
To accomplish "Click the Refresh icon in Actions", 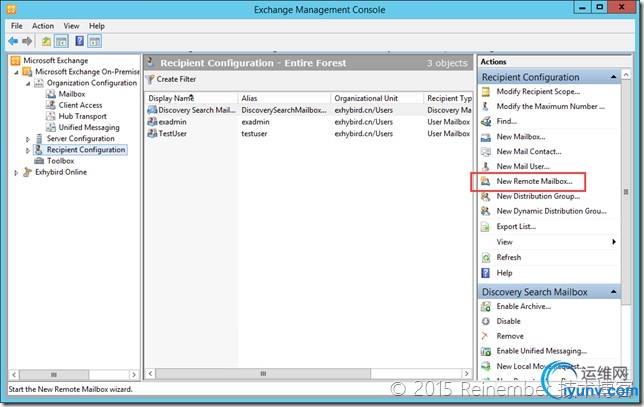I will pos(486,258).
